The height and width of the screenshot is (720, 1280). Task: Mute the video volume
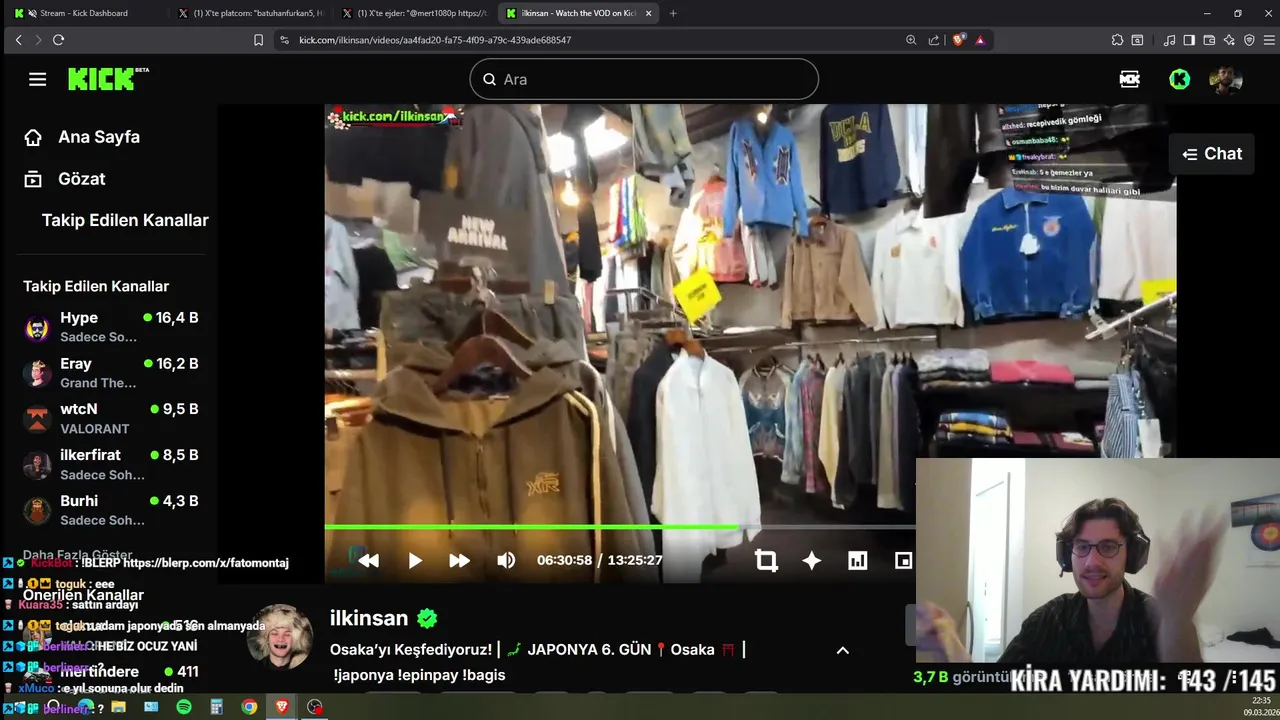pos(506,560)
